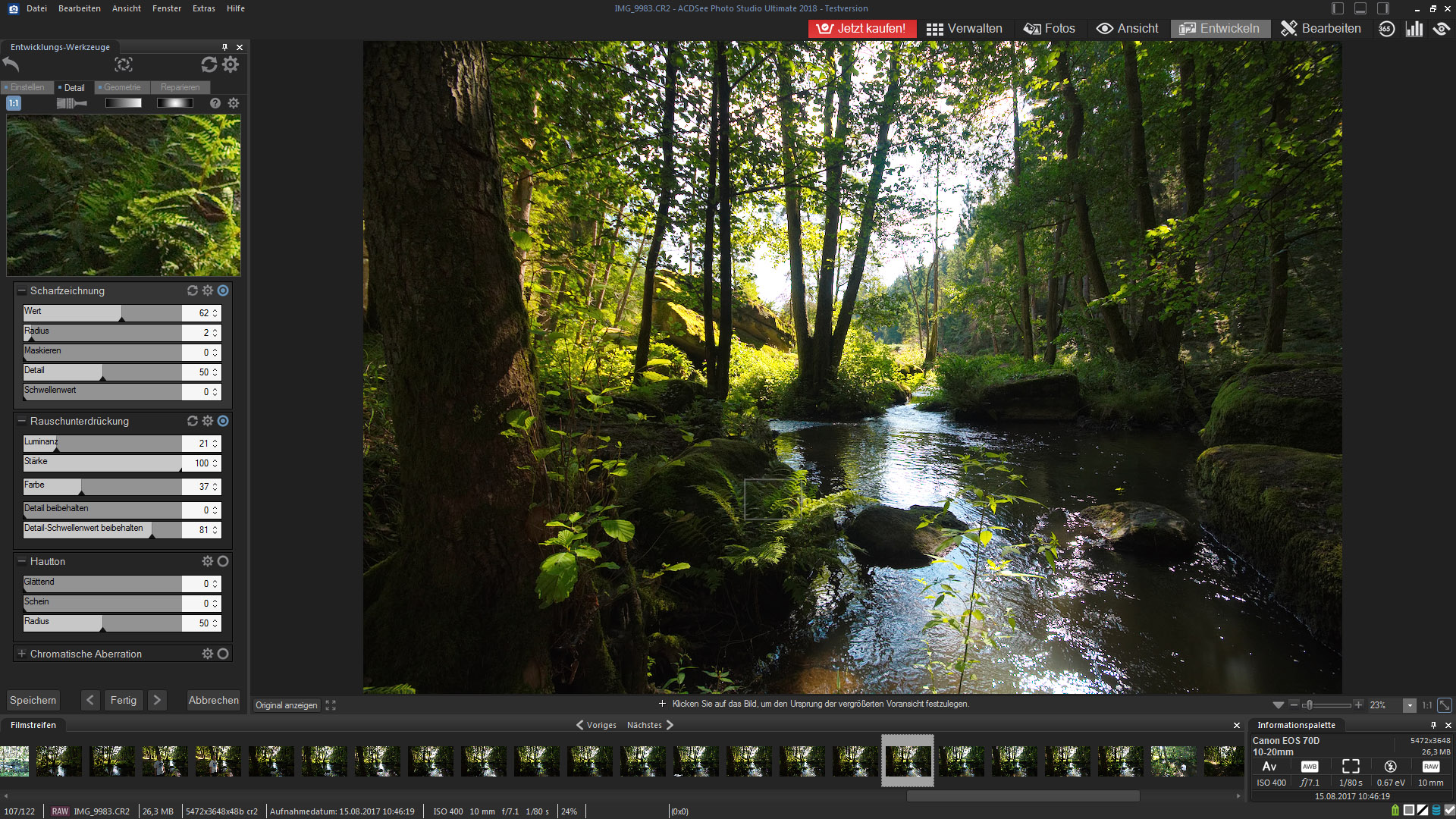
Task: Open the eye-with-arrow mode icon in the toolbar
Action: [1442, 29]
